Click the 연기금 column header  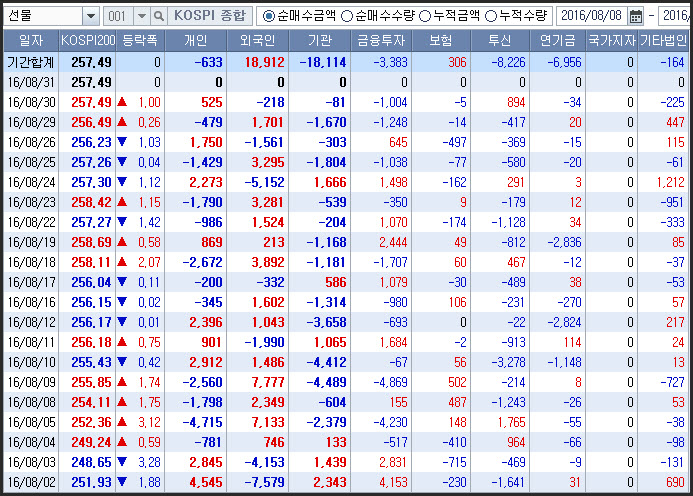(558, 41)
